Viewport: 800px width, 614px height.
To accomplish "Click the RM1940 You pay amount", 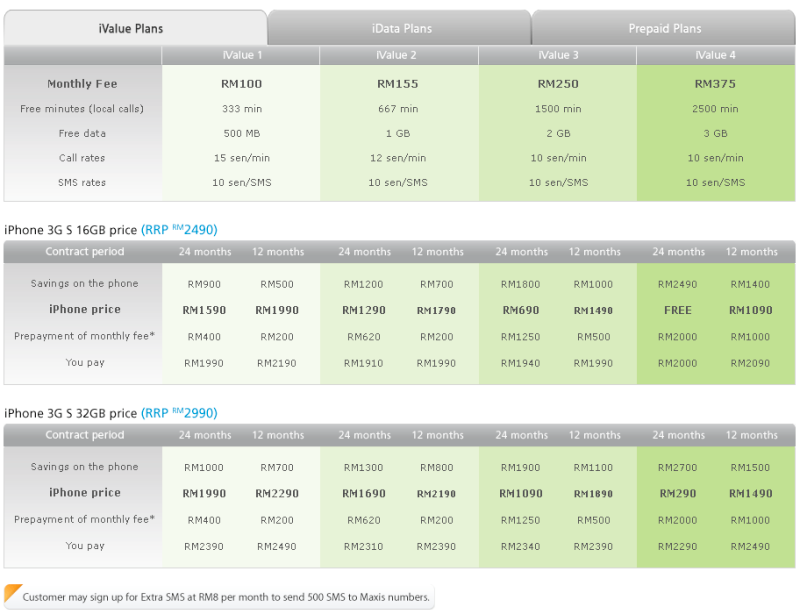I will coord(520,363).
